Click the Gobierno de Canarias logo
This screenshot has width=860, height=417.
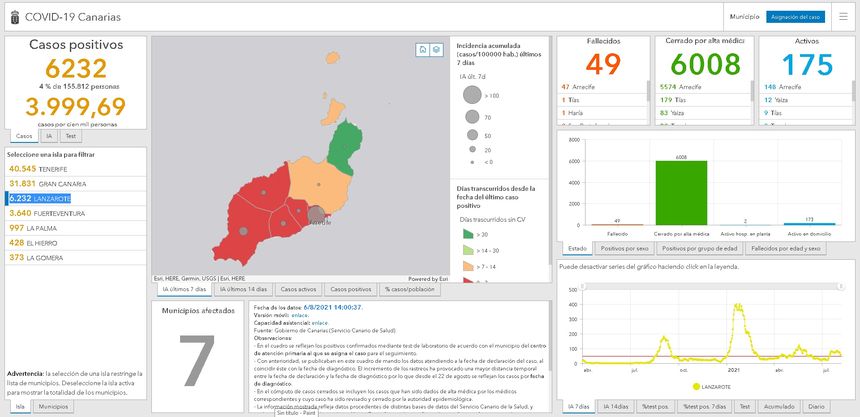15,18
